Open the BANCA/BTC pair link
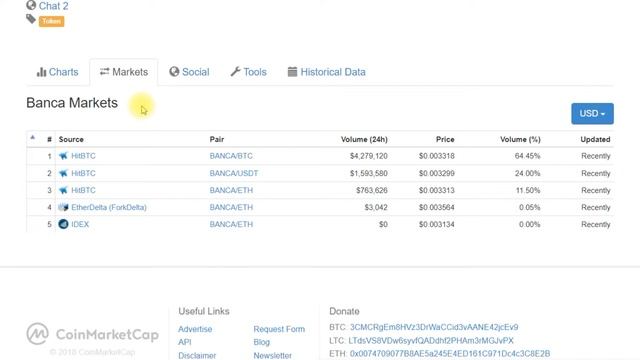 point(231,156)
